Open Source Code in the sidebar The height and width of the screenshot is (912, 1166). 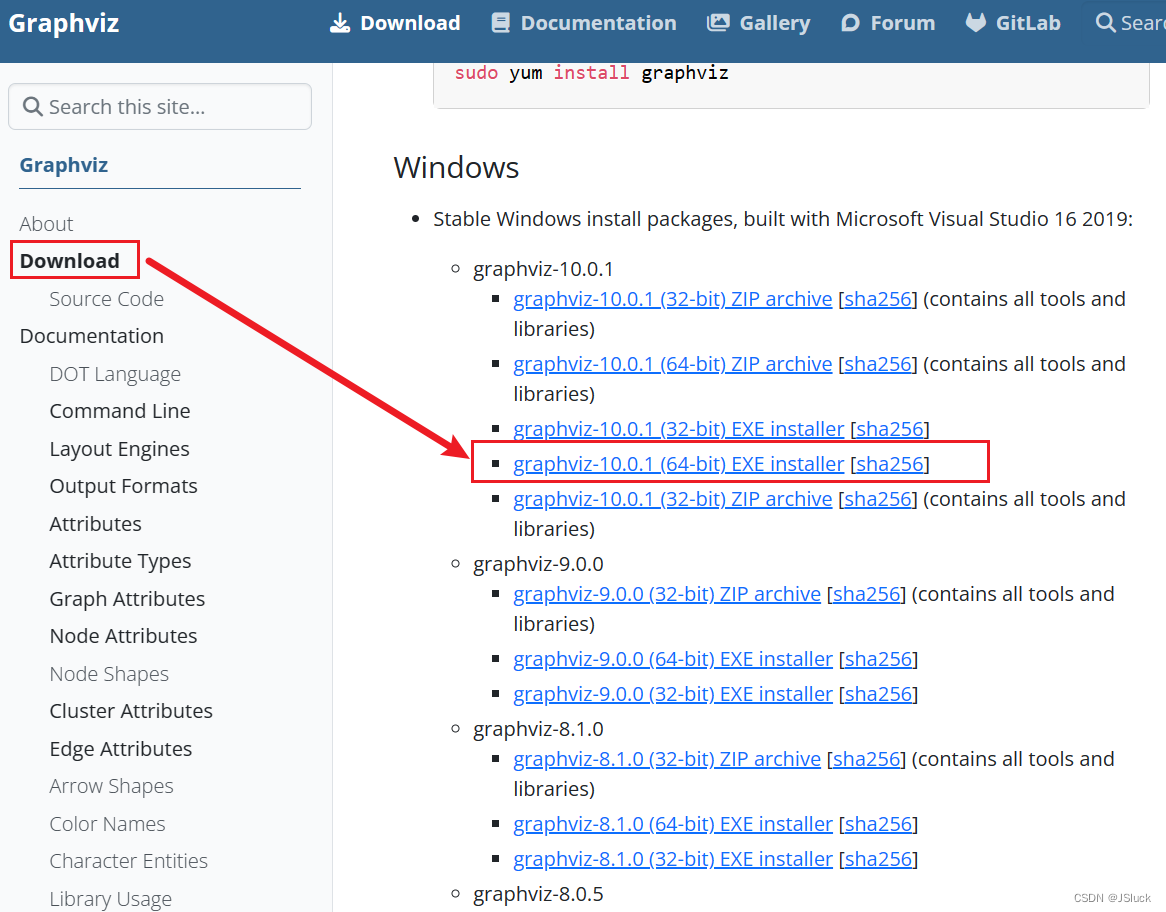(106, 299)
